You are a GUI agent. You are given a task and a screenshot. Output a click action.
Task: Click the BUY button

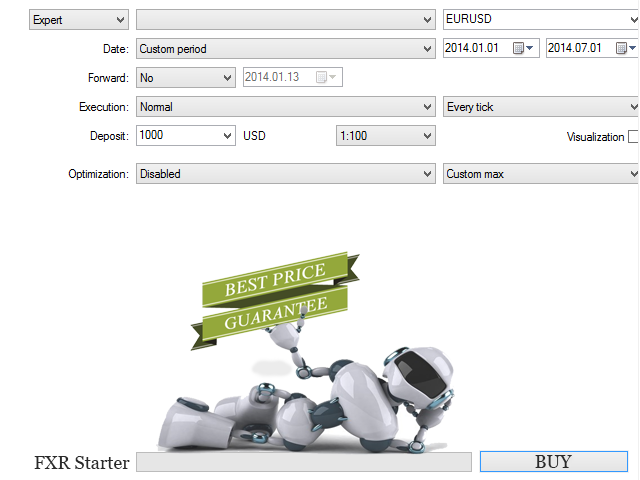coord(554,462)
